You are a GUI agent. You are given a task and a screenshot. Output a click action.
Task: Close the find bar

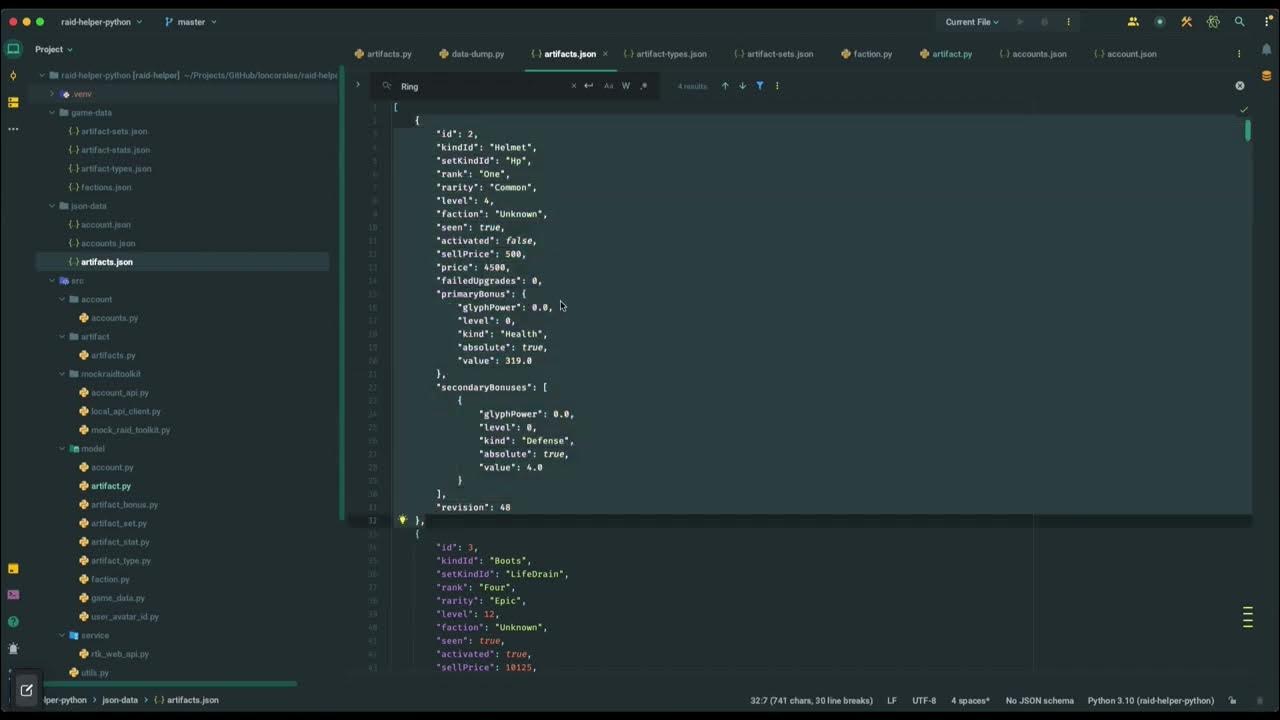tap(1240, 86)
